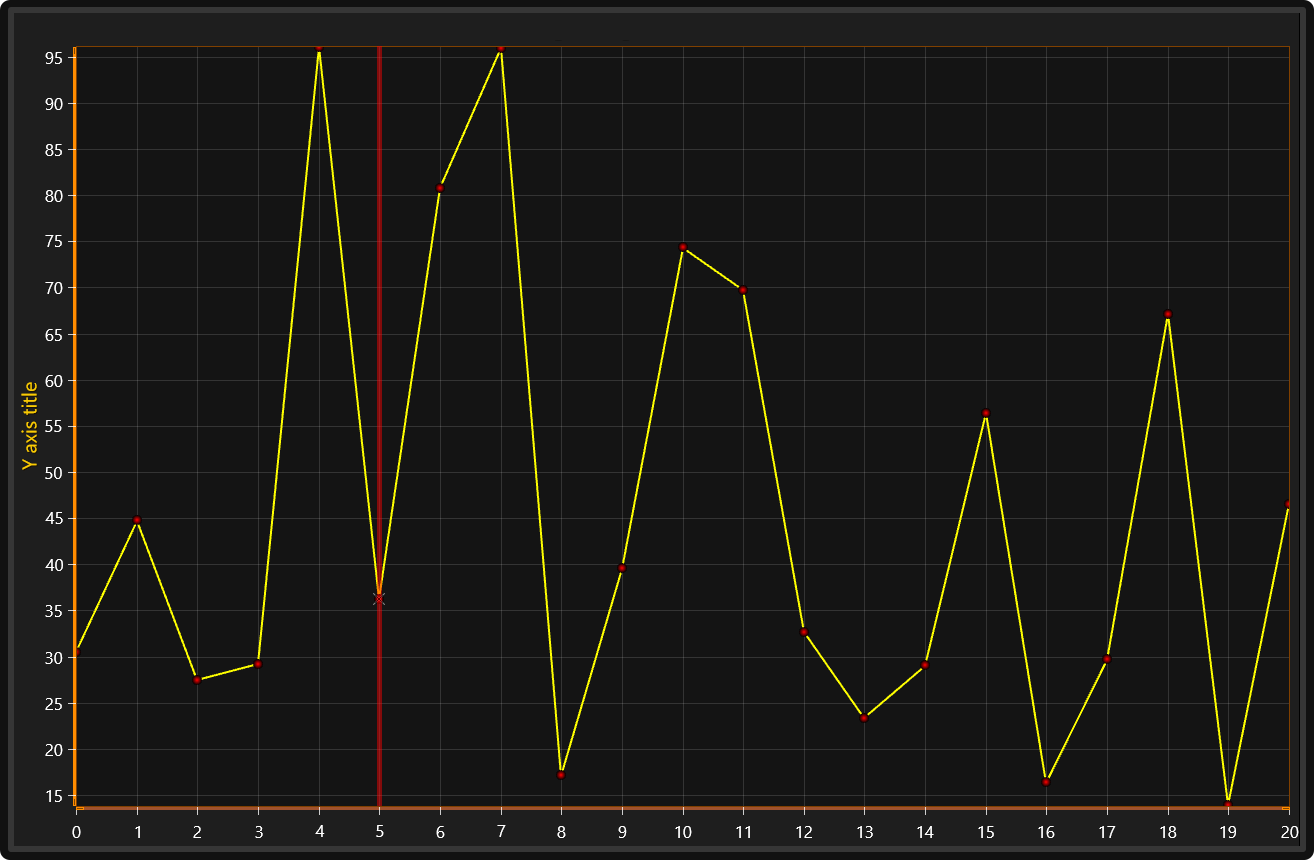
Task: Select the data point at x=14
Action: [x=925, y=665]
